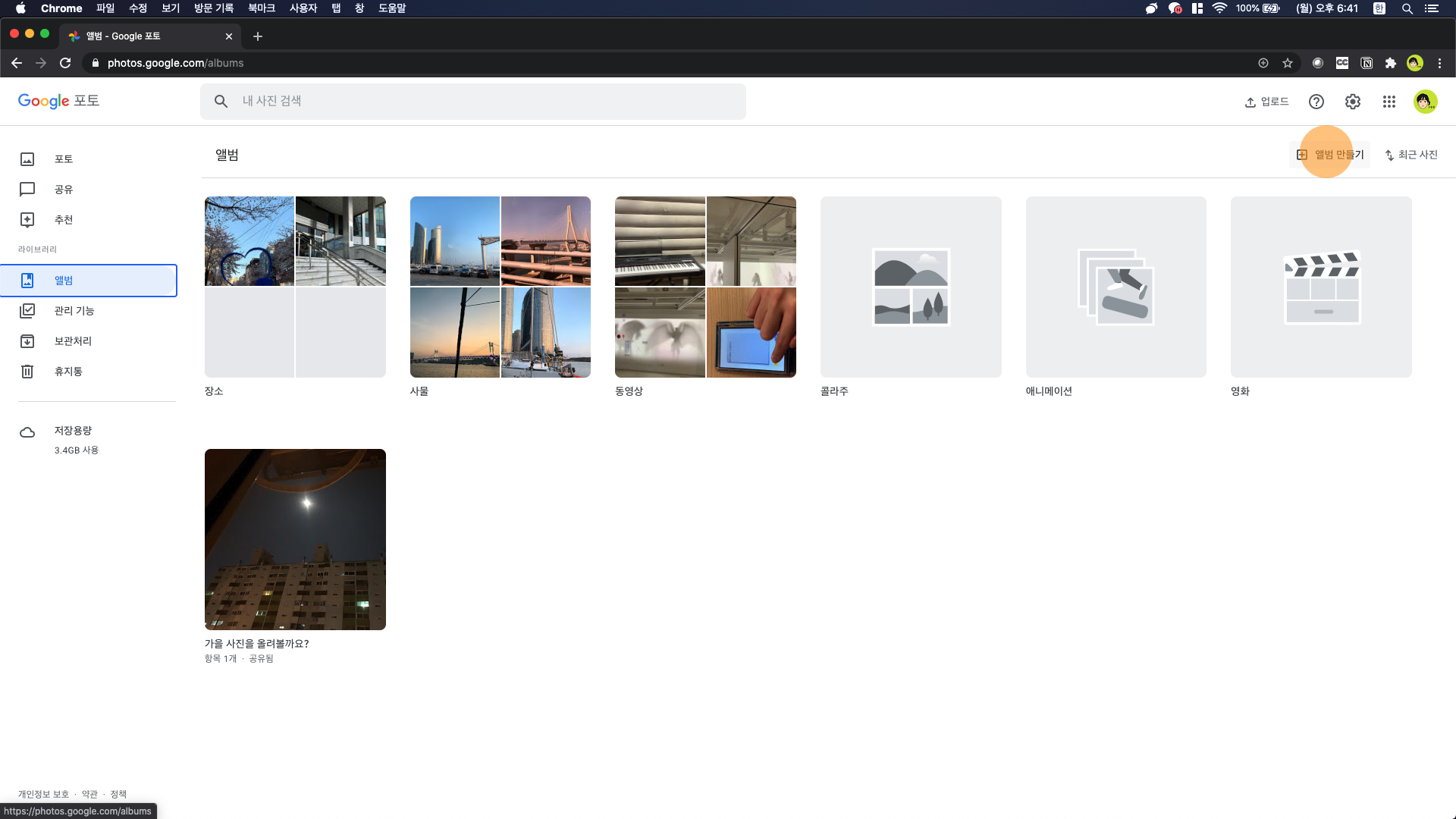Click the Upload (업로드) button
The height and width of the screenshot is (819, 1456).
coord(1266,102)
